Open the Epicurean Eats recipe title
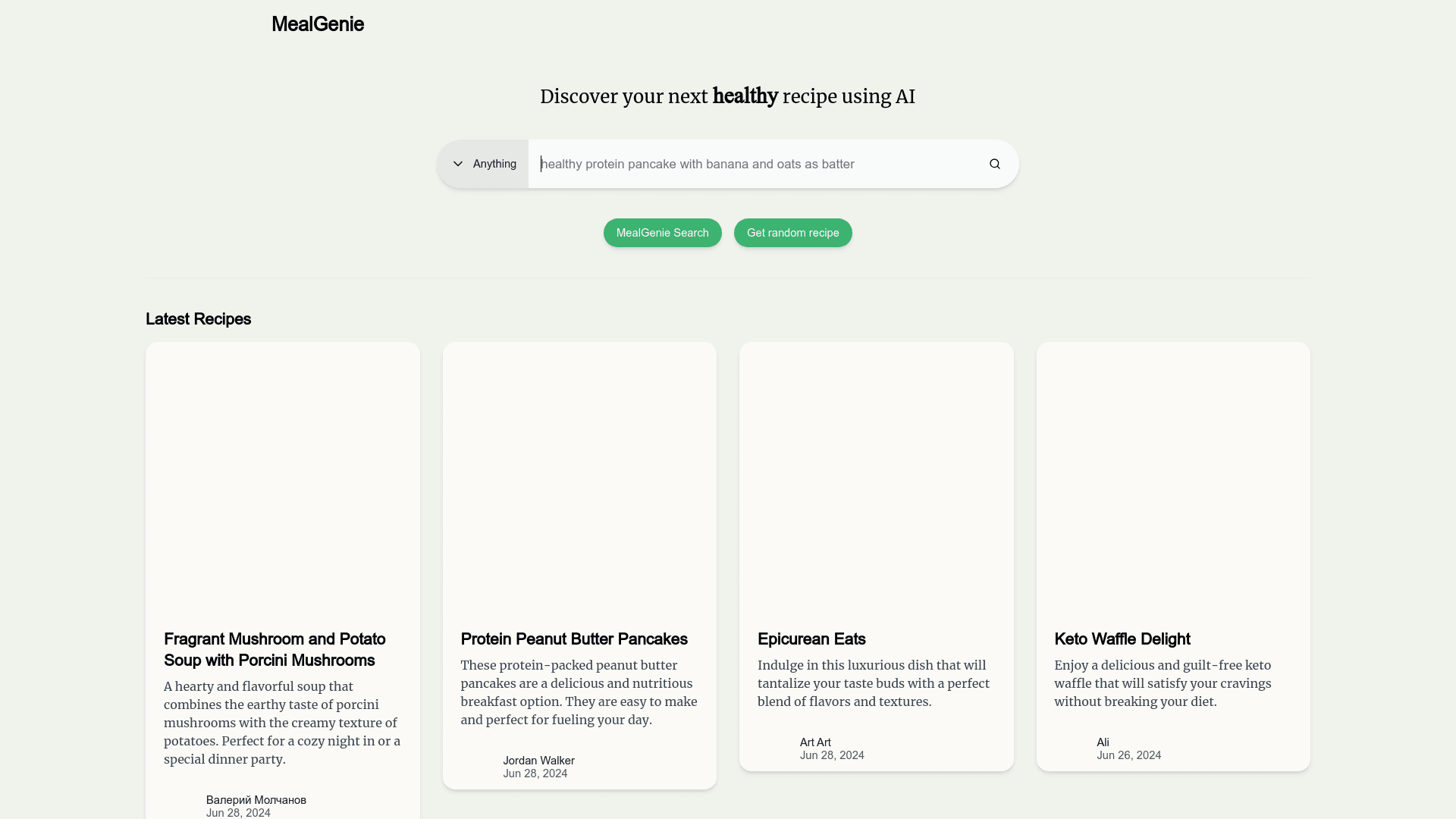The width and height of the screenshot is (1456, 819). (811, 639)
